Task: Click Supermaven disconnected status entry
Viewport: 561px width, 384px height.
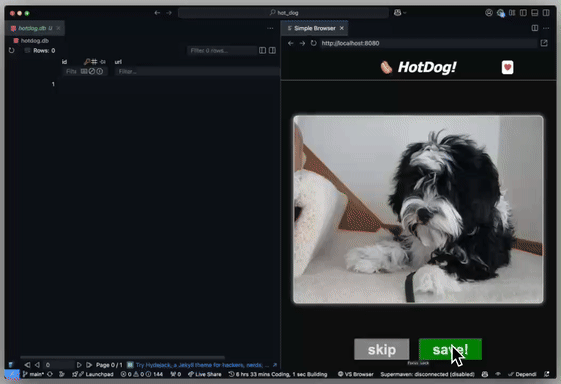Action: click(428, 374)
